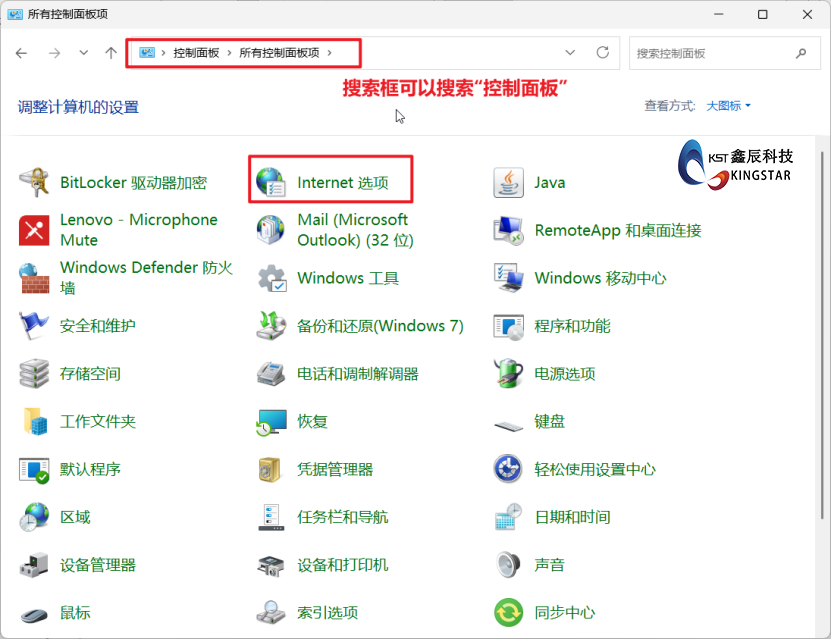The image size is (831, 639).
Task: Open the 声音 speaker icon
Action: tap(509, 565)
